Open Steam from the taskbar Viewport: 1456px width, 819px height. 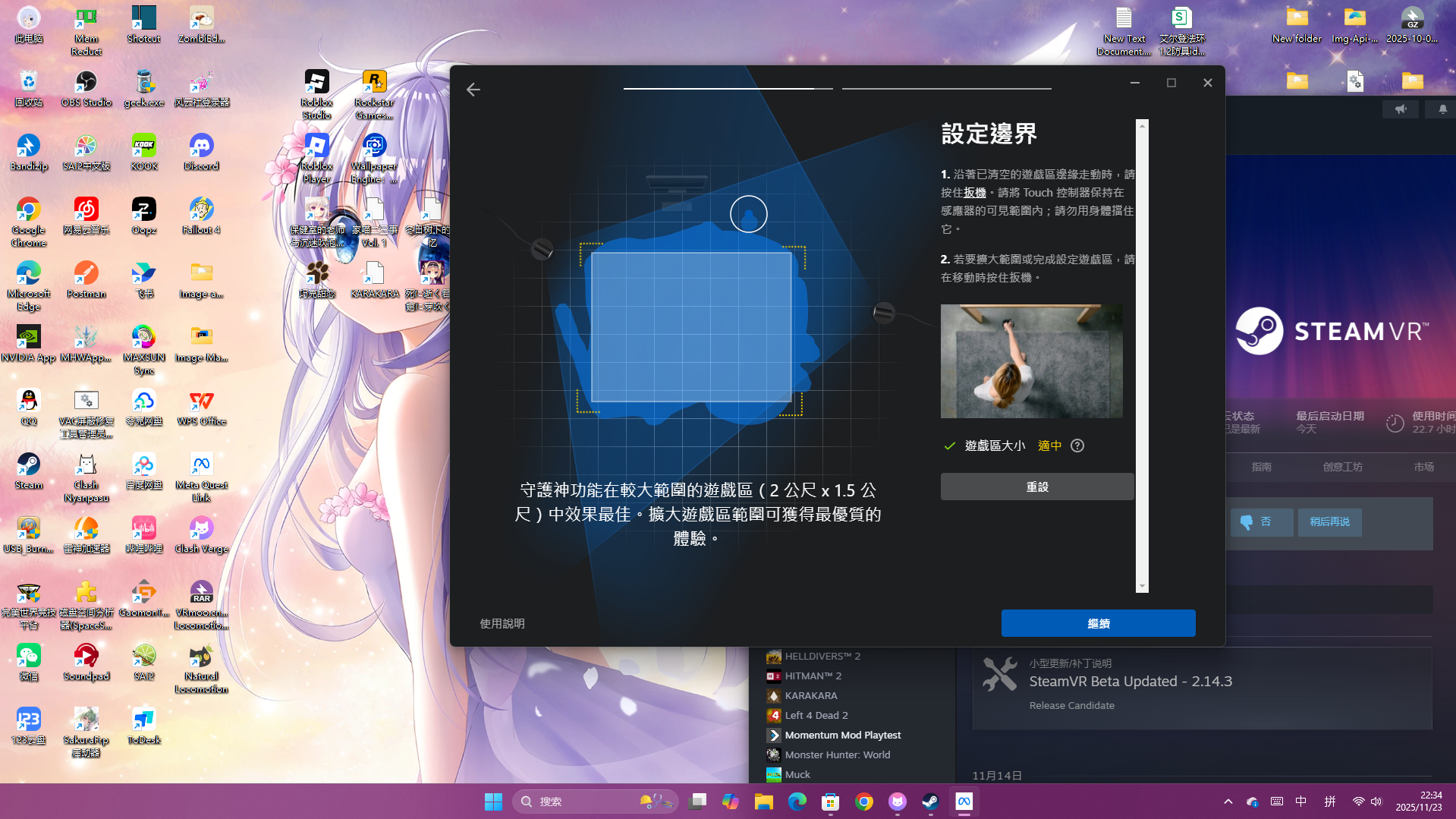[x=930, y=802]
